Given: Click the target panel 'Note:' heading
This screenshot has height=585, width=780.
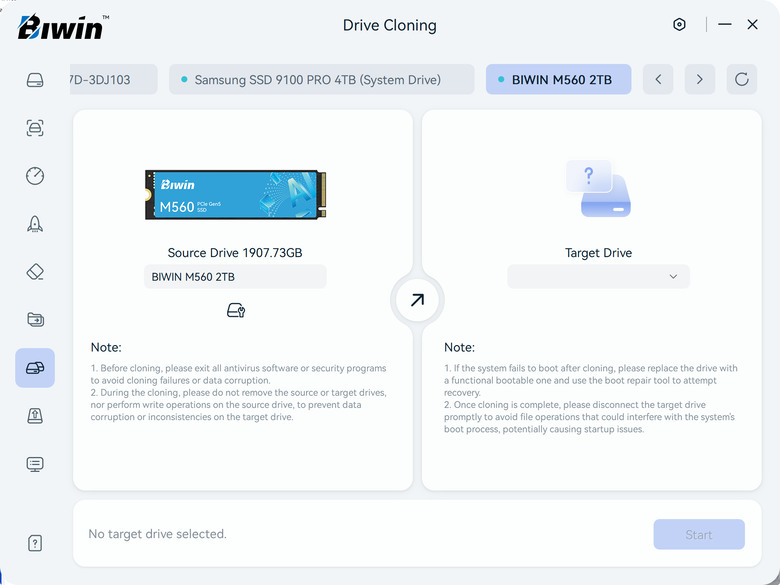Looking at the screenshot, I should [459, 347].
